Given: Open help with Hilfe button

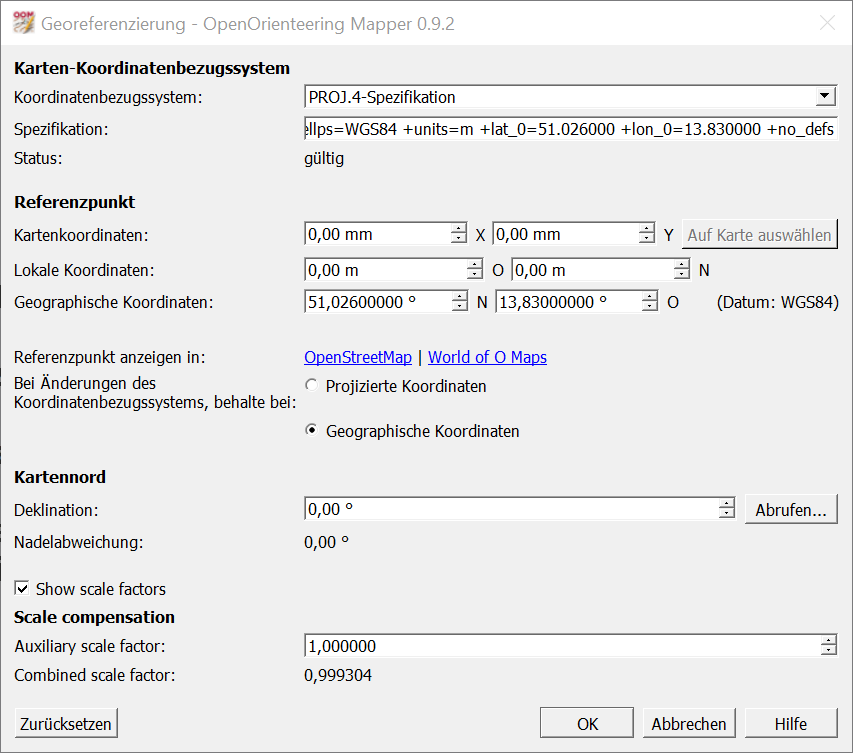Looking at the screenshot, I should pyautogui.click(x=790, y=724).
